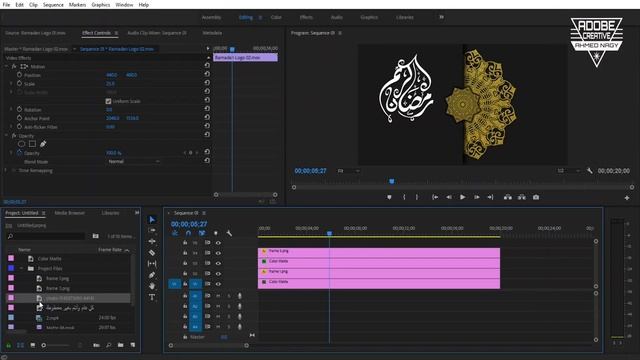Screen dimensions: 640x360
Task: Open the Sequence menu
Action: point(53,5)
